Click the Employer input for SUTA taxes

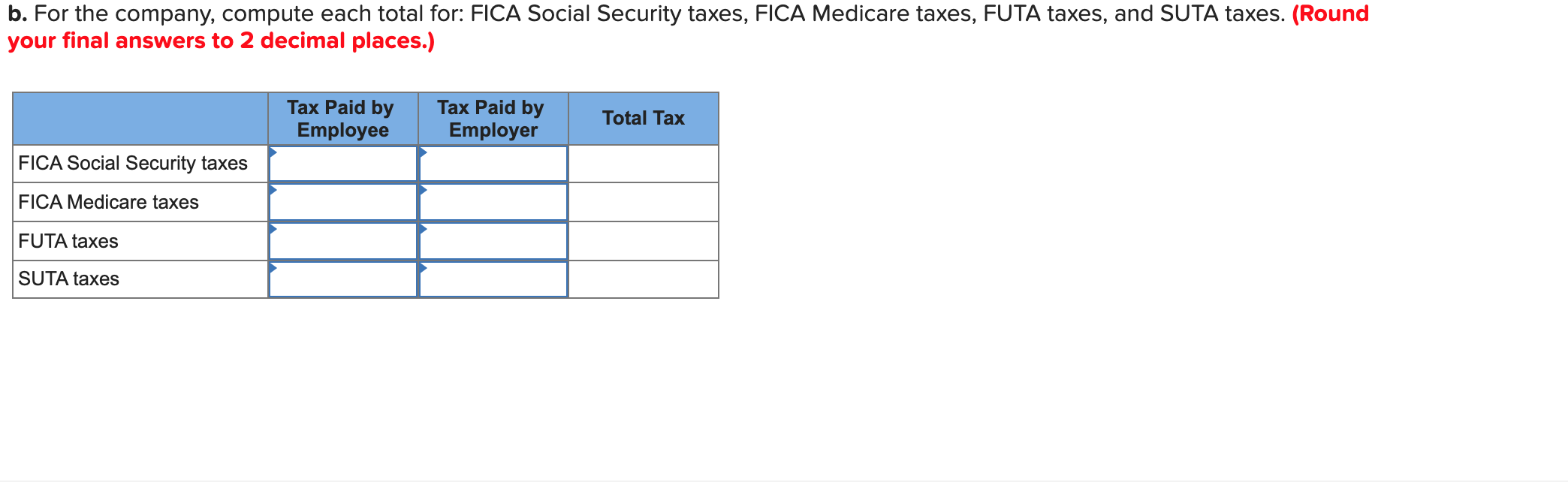[x=493, y=279]
